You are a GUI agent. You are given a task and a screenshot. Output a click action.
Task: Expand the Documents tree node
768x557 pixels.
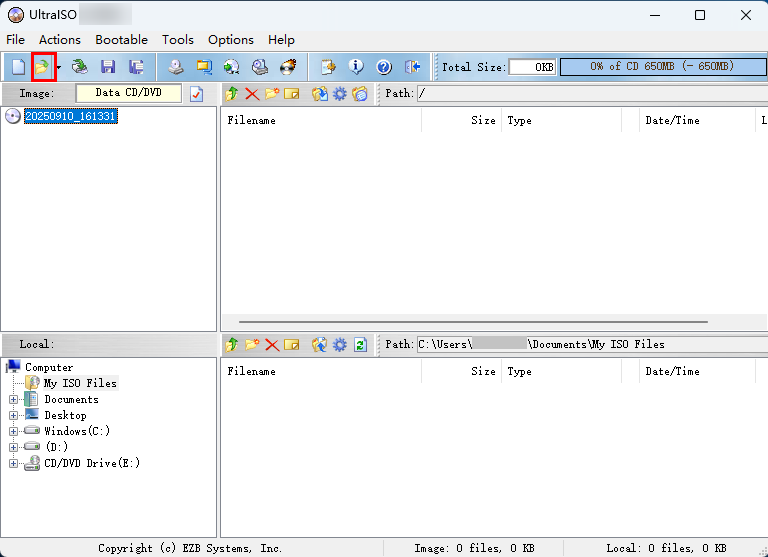click(13, 399)
